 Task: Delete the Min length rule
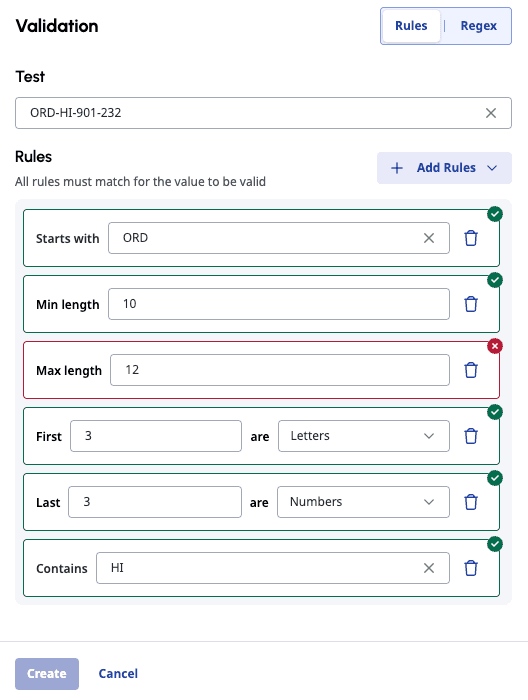click(471, 304)
